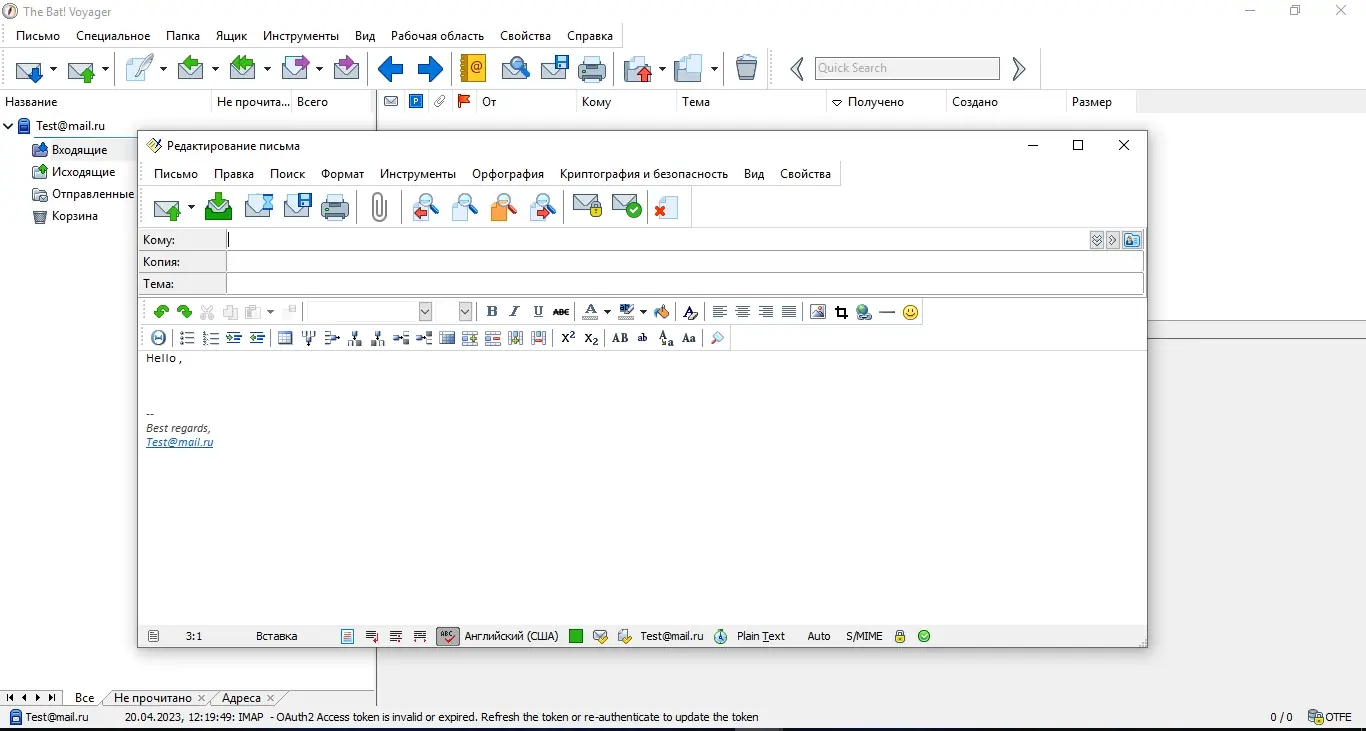Expand the double-chevron button in the Кому field

pyautogui.click(x=1097, y=240)
